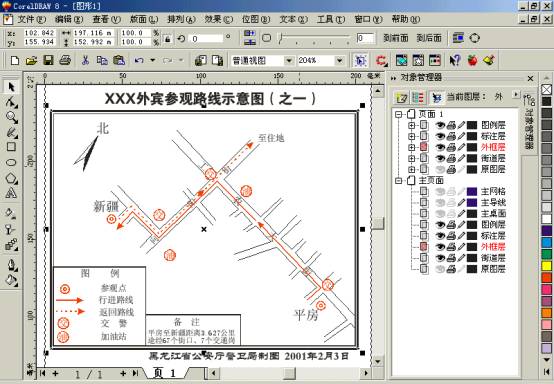Open the 普通视图 view mode dropdown
The width and height of the screenshot is (554, 384).
pyautogui.click(x=289, y=61)
